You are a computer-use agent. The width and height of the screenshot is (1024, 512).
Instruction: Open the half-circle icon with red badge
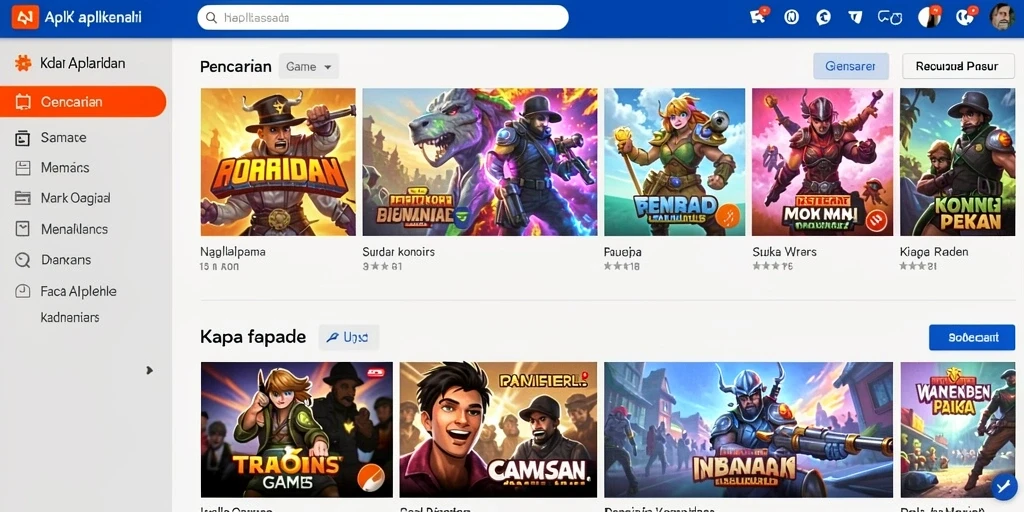929,16
